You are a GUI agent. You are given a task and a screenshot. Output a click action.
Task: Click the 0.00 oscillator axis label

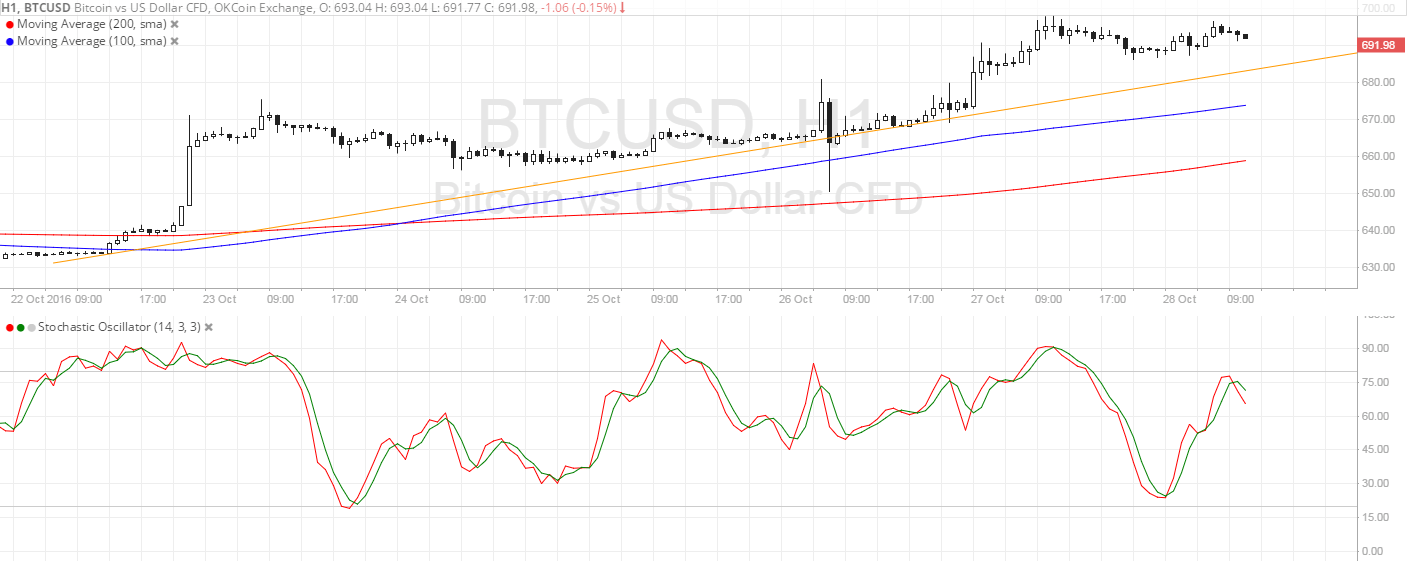pyautogui.click(x=1372, y=551)
